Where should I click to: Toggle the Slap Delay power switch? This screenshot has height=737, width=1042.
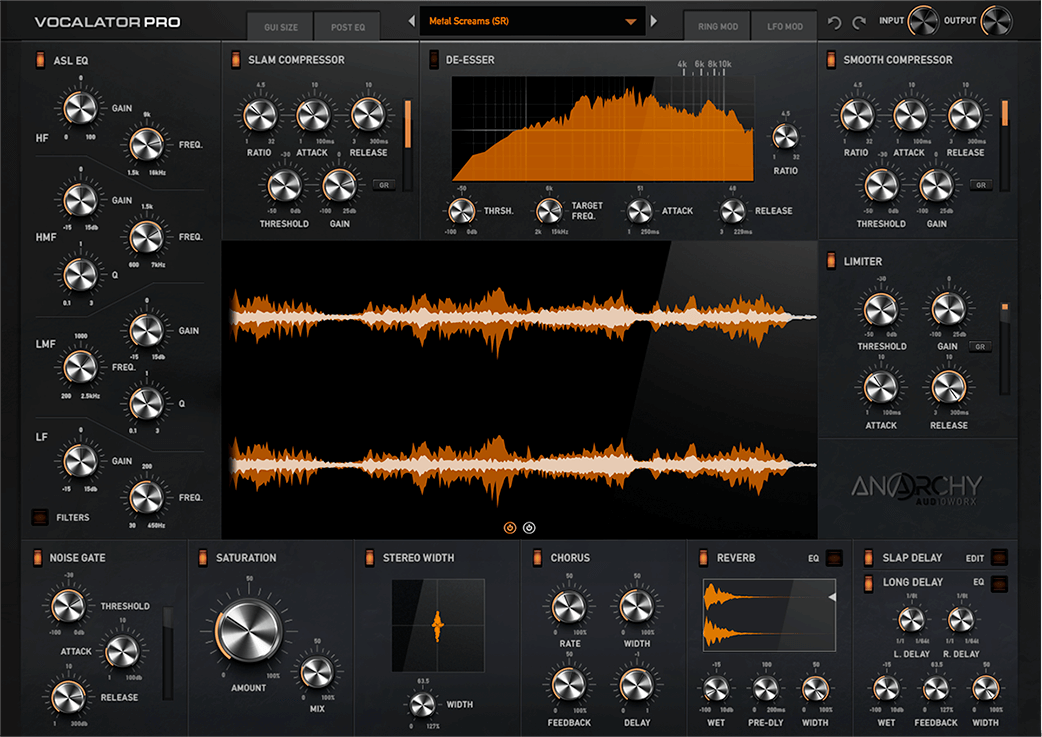click(x=868, y=558)
